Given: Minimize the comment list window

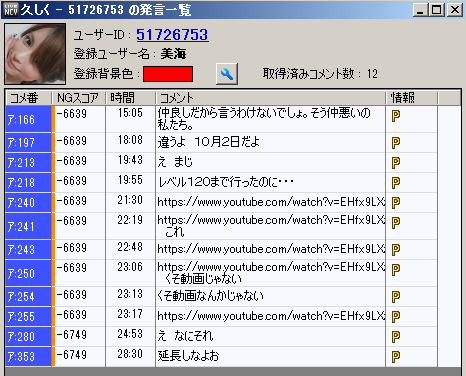Looking at the screenshot, I should (x=420, y=10).
